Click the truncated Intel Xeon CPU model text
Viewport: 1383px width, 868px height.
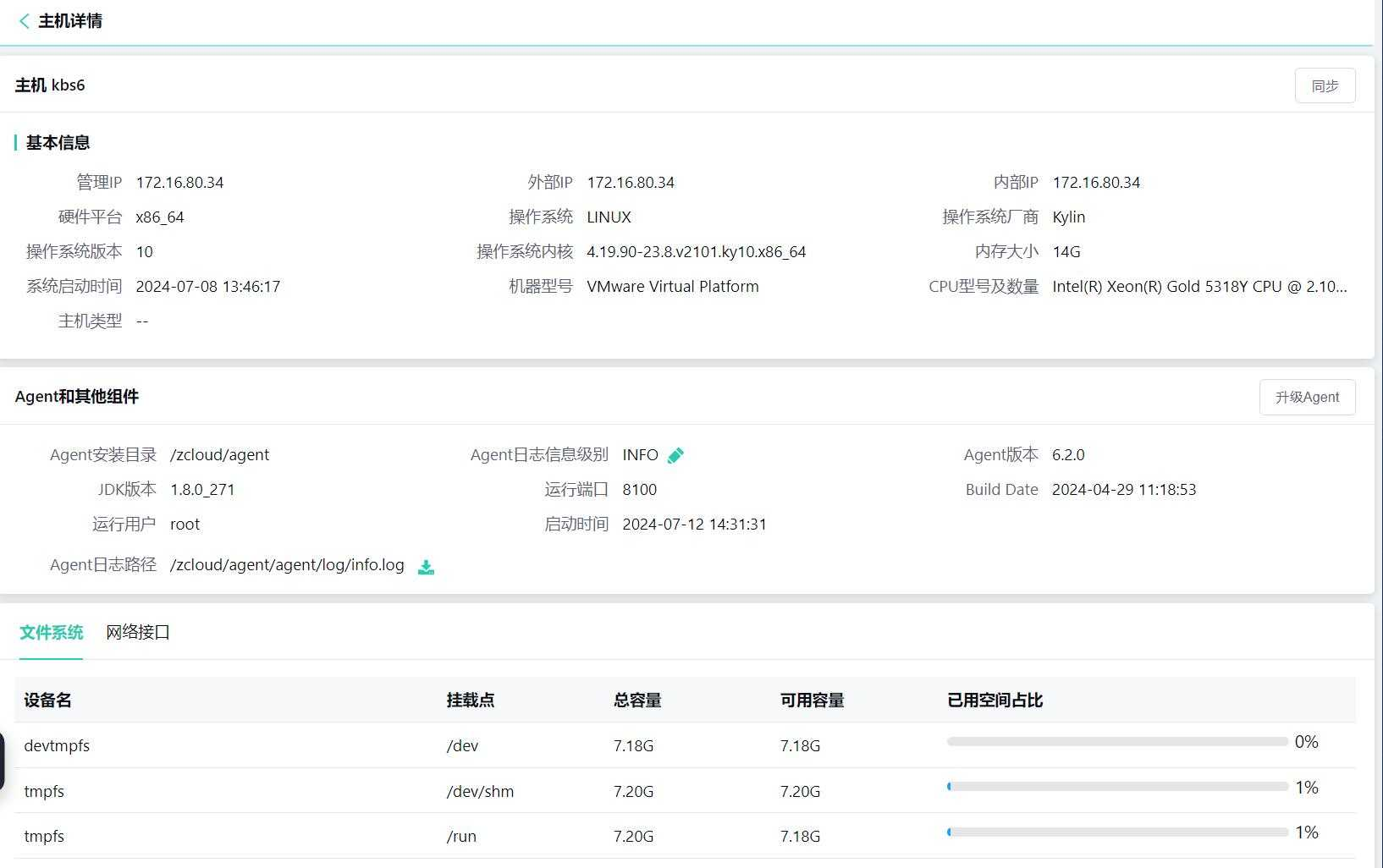tap(1199, 287)
